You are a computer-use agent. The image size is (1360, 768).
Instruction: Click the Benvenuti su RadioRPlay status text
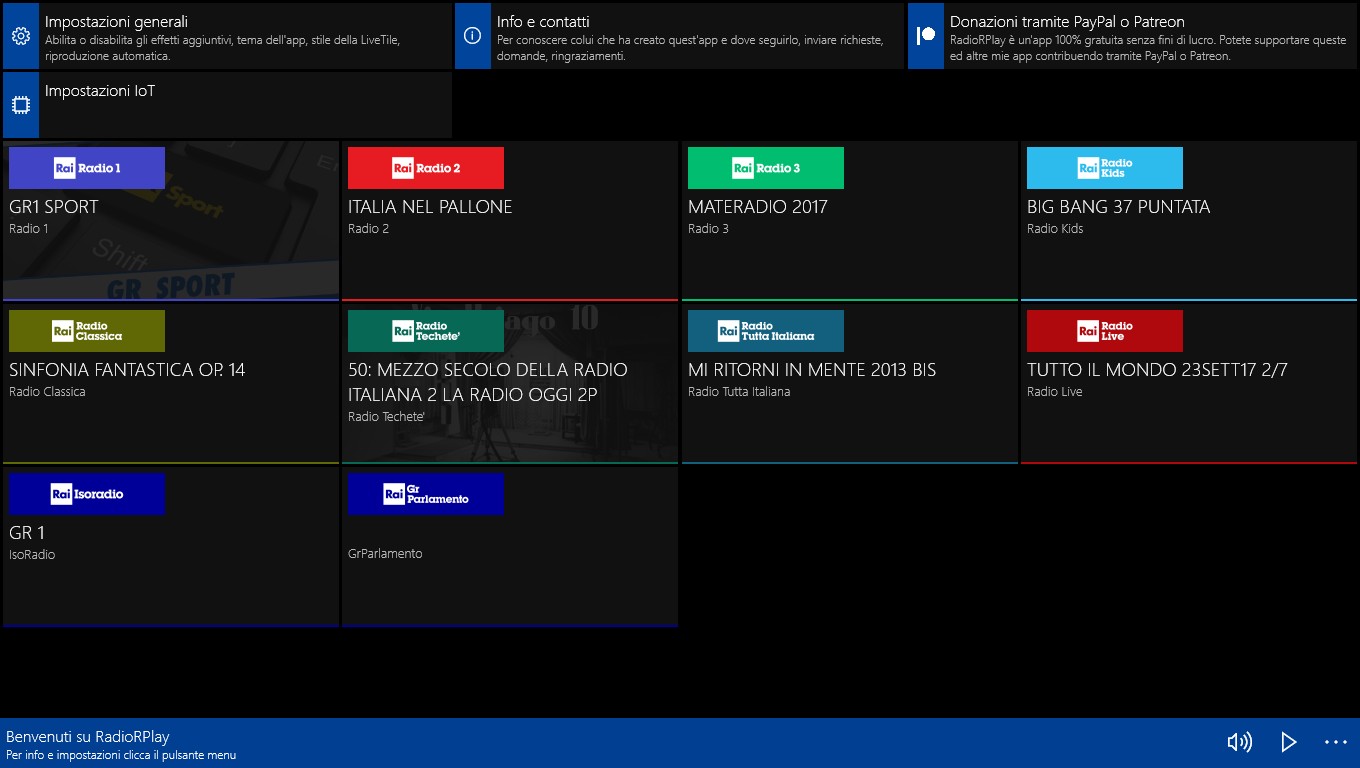pyautogui.click(x=88, y=737)
